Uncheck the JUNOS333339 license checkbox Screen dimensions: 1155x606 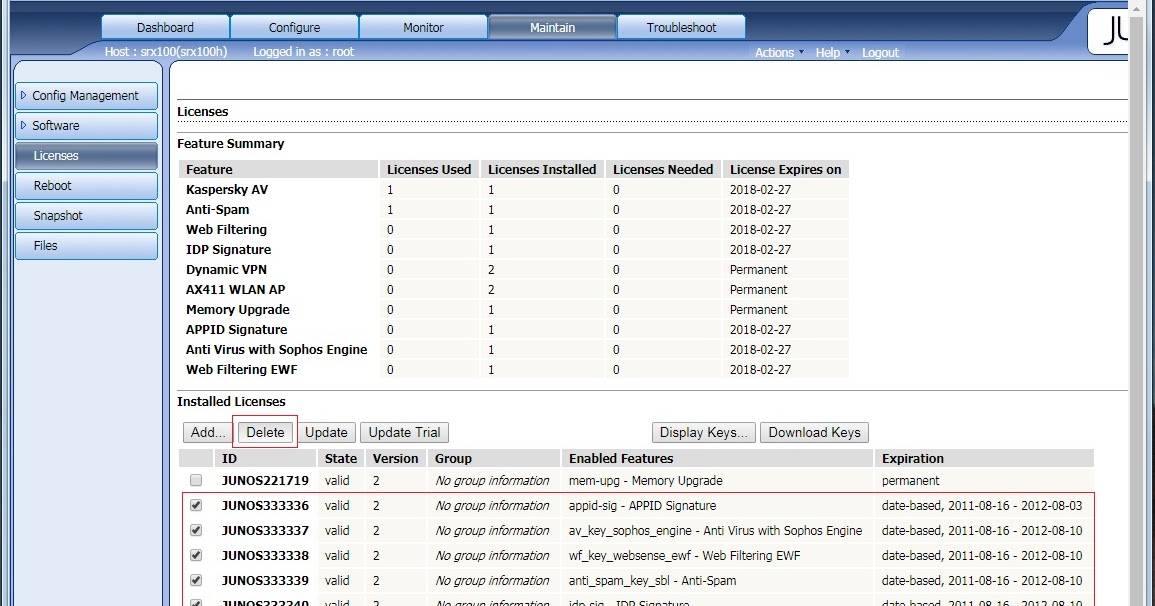[196, 580]
